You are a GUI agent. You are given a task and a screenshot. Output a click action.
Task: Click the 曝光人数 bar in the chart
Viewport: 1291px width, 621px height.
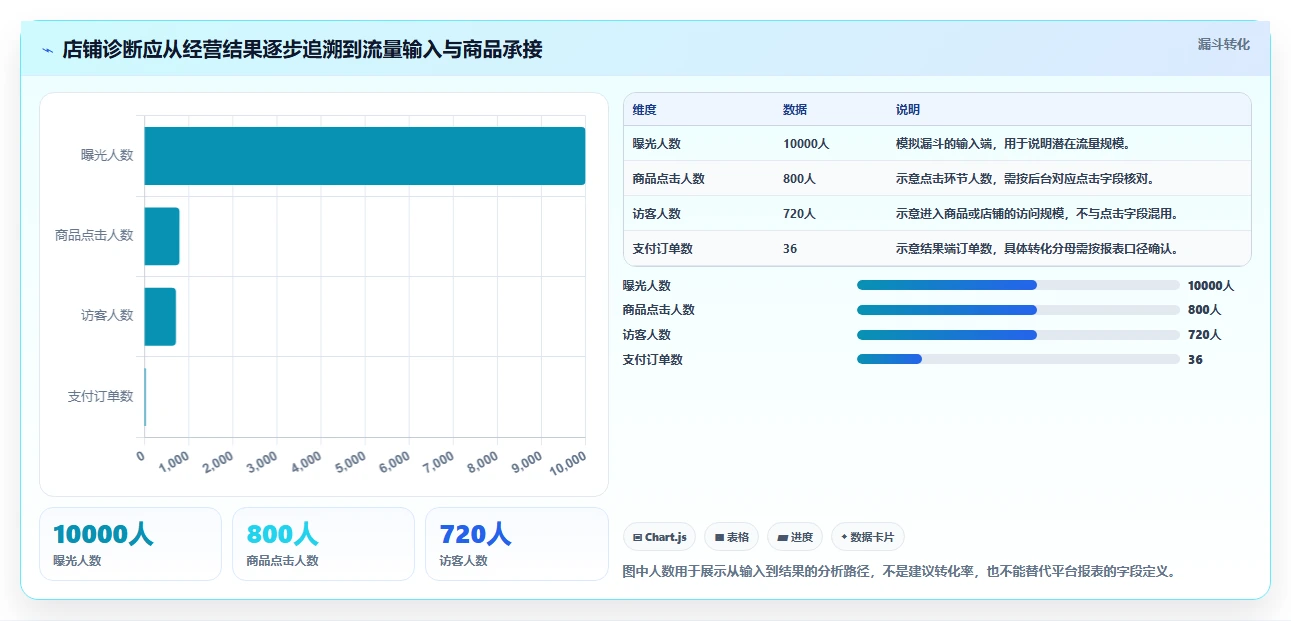[x=365, y=156]
